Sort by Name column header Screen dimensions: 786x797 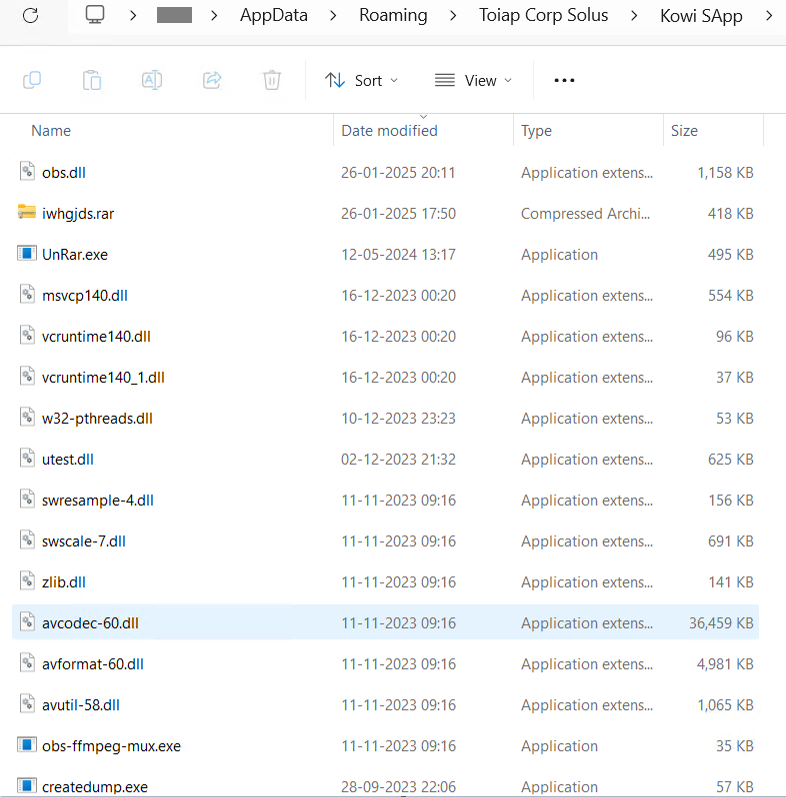click(x=51, y=131)
